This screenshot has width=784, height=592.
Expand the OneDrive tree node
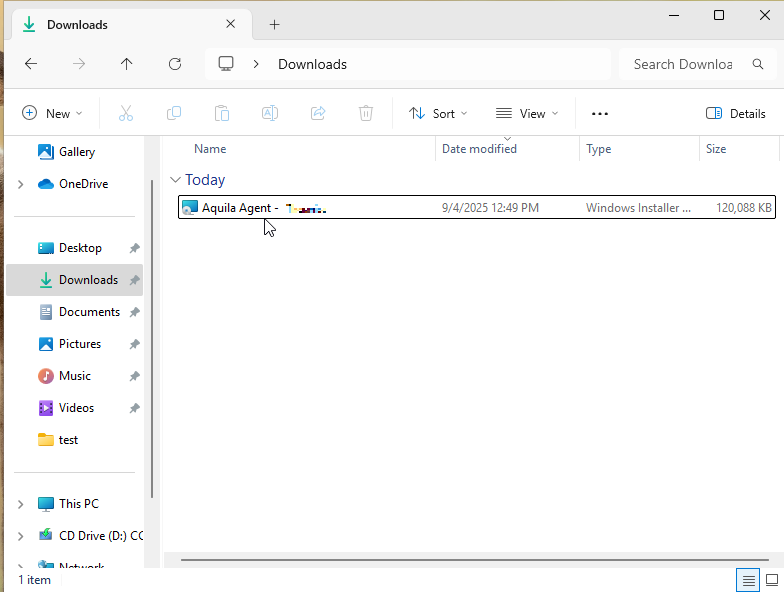(20, 184)
